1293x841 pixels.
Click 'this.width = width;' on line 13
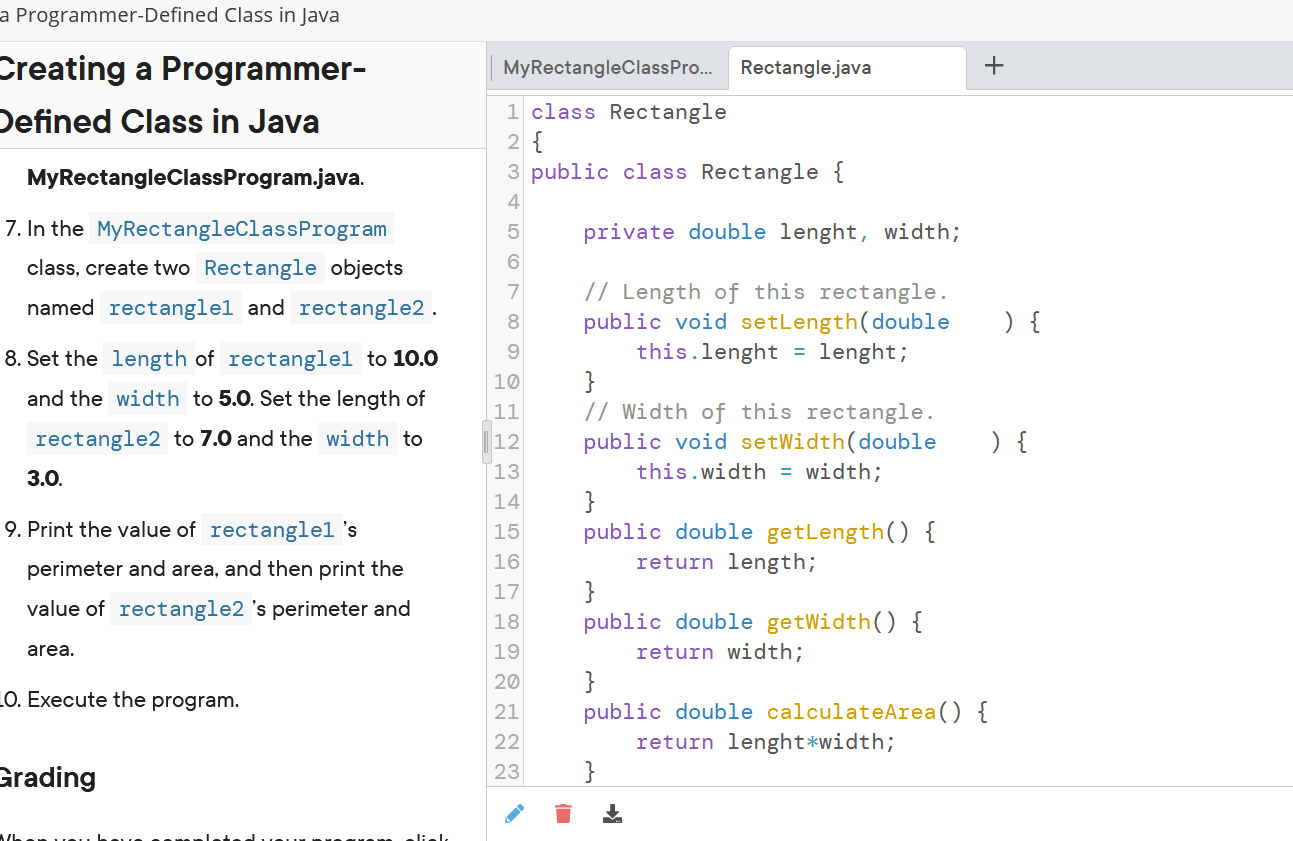point(759,472)
